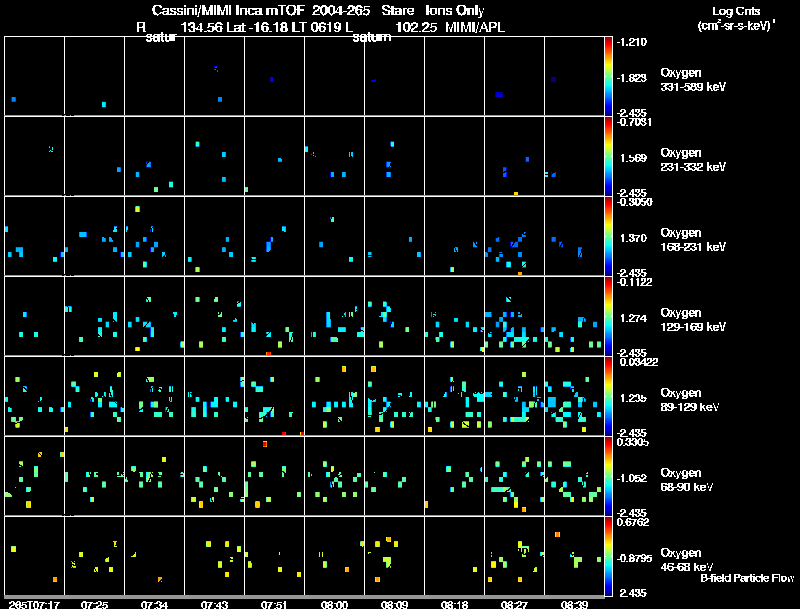Viewport: 800px width, 609px height.
Task: Click the Oxygen 231-332 keV row label
Action: coord(693,160)
